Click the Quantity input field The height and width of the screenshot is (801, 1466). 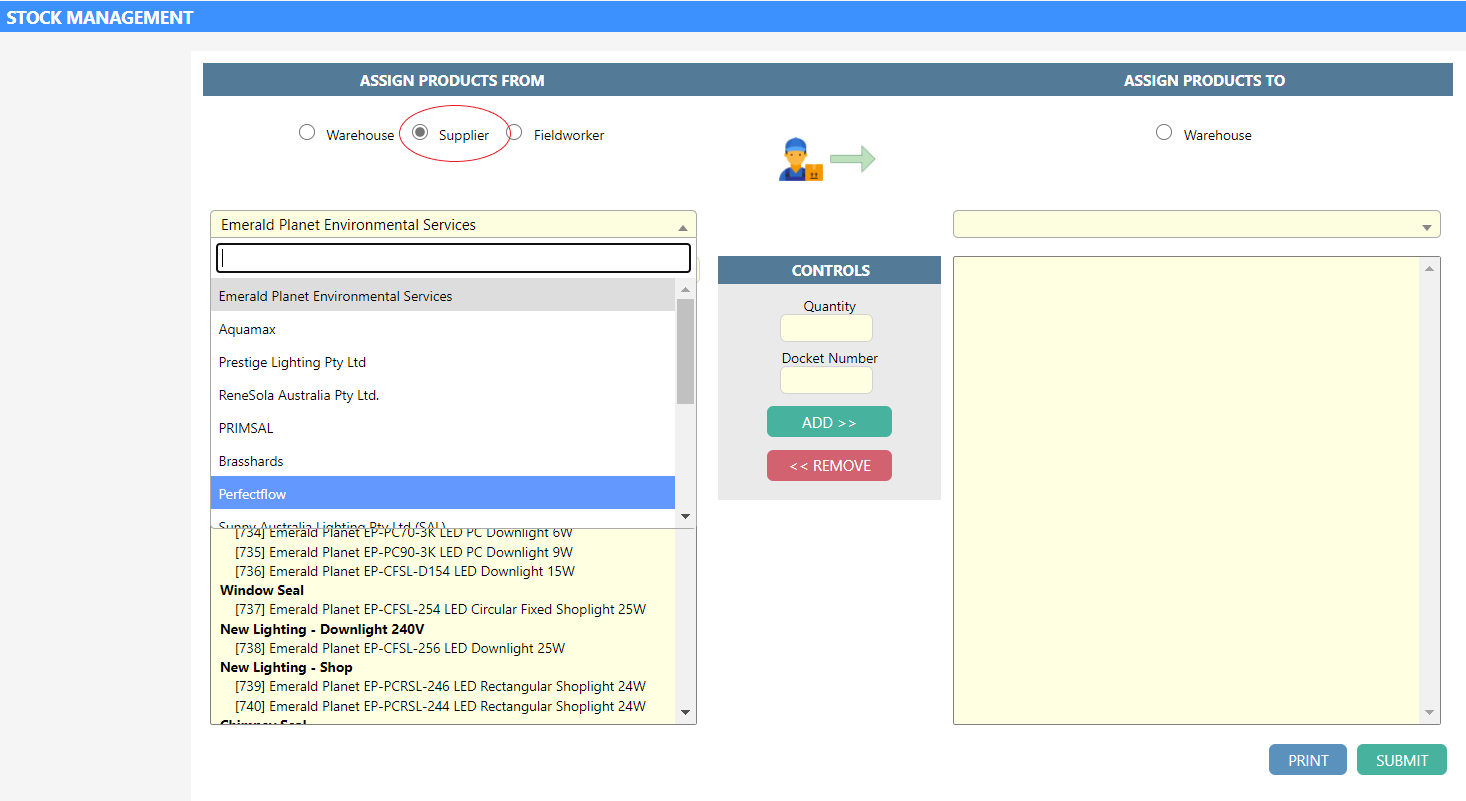[826, 328]
